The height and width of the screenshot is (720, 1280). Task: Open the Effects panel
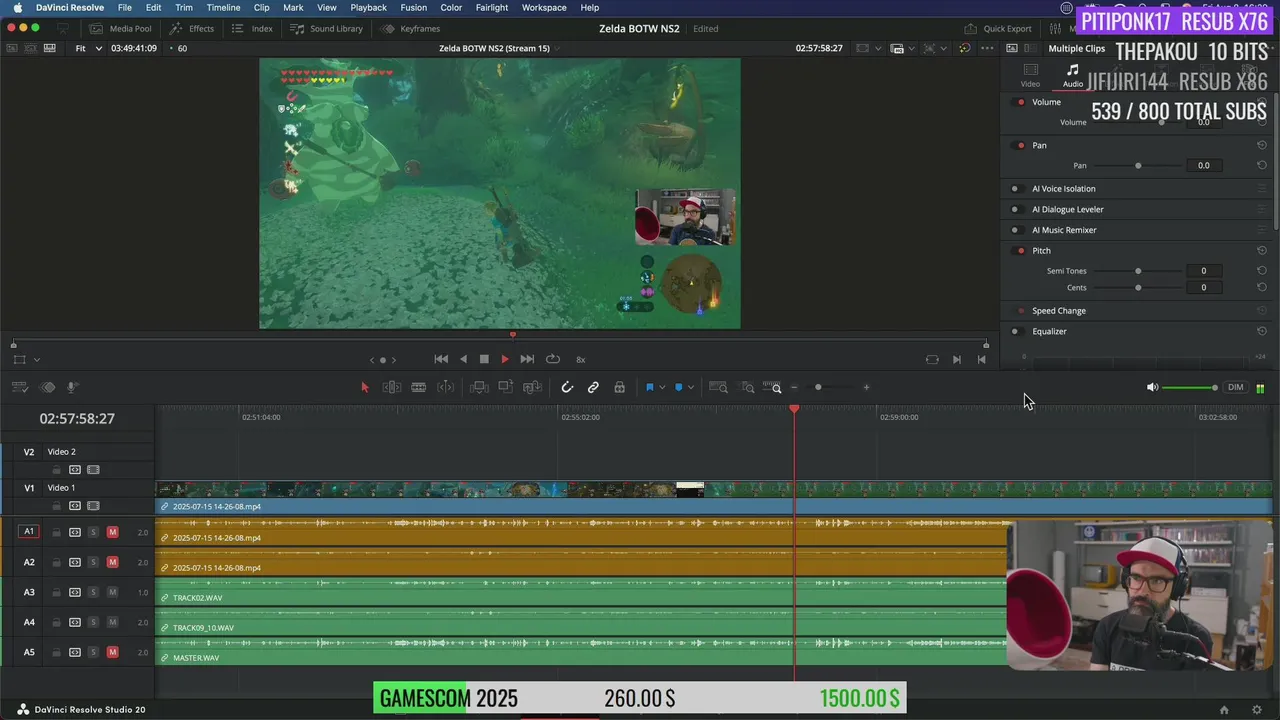click(x=192, y=28)
